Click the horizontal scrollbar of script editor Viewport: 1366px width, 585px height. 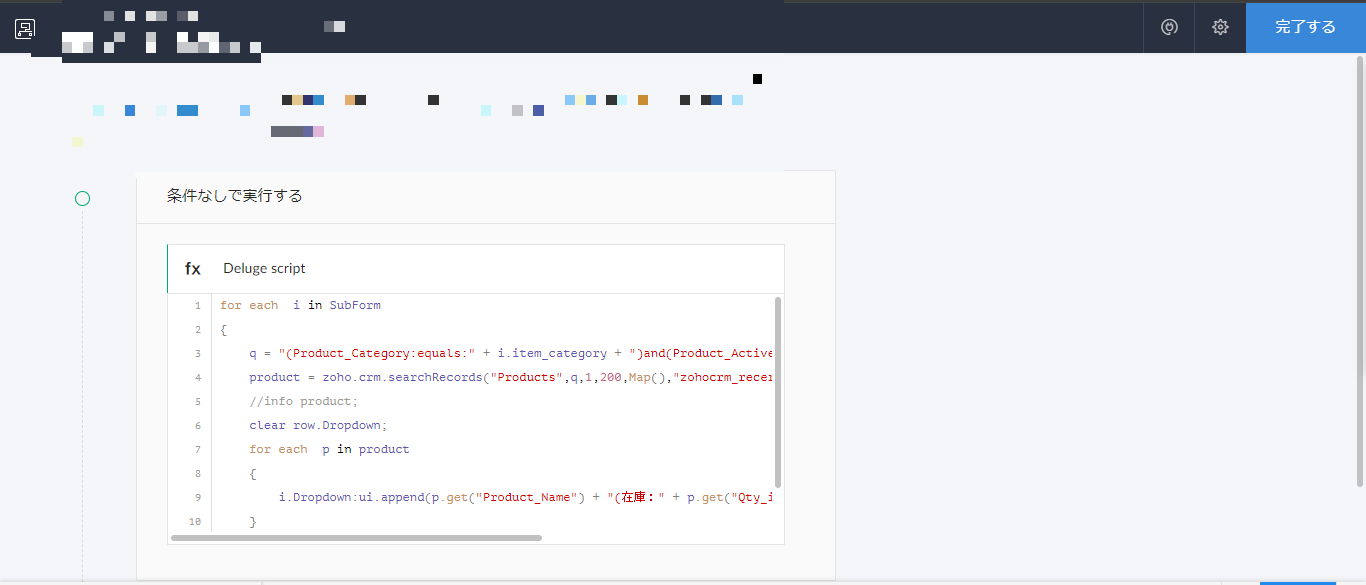(356, 538)
